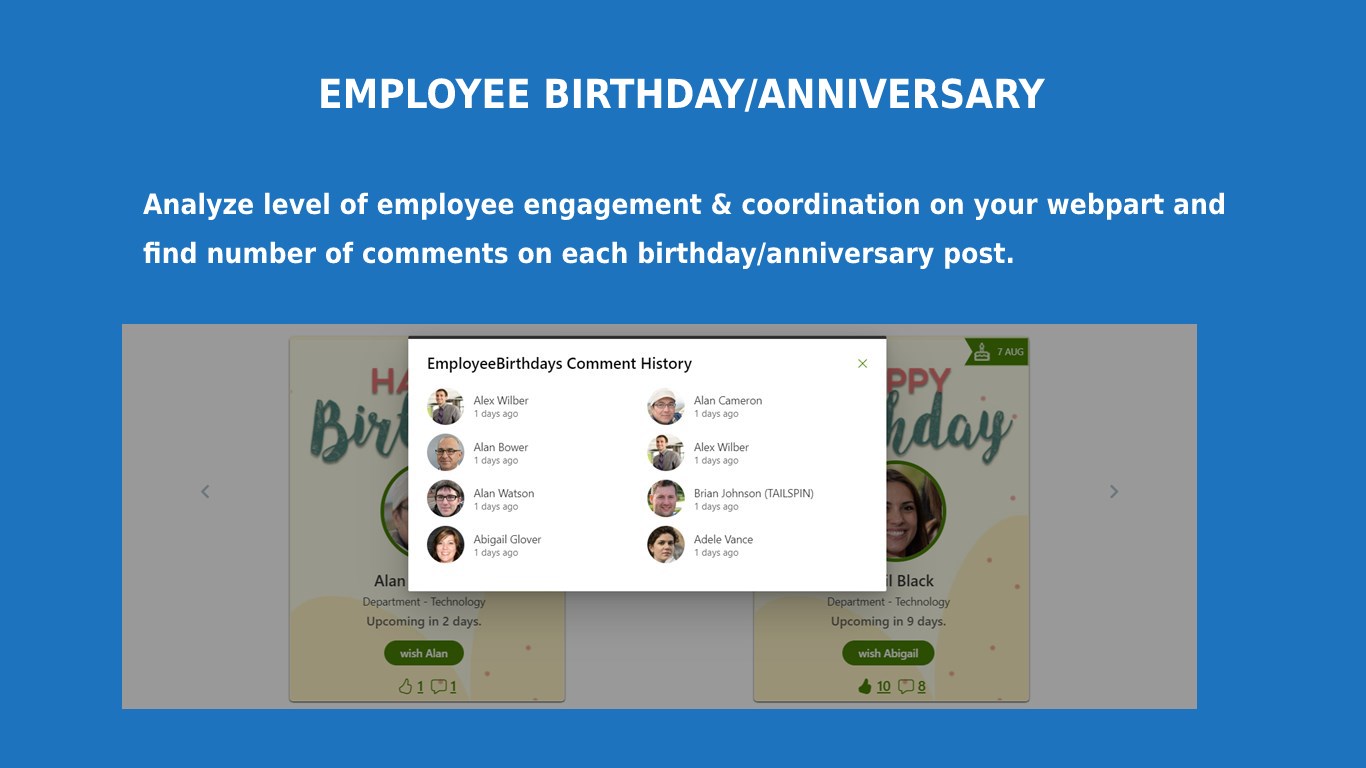
Task: Click the 7 AUG birthday cake badge
Action: tap(998, 352)
